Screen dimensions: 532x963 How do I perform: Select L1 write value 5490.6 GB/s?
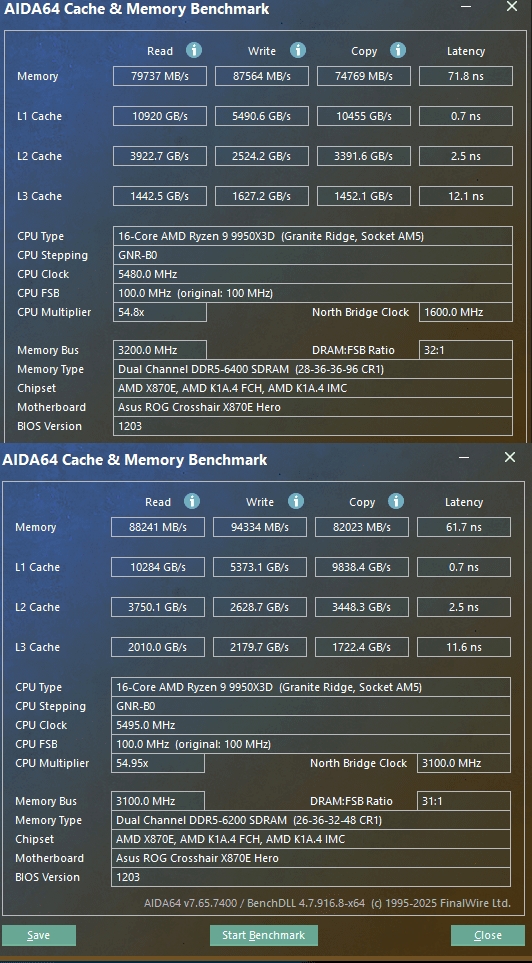click(x=262, y=116)
